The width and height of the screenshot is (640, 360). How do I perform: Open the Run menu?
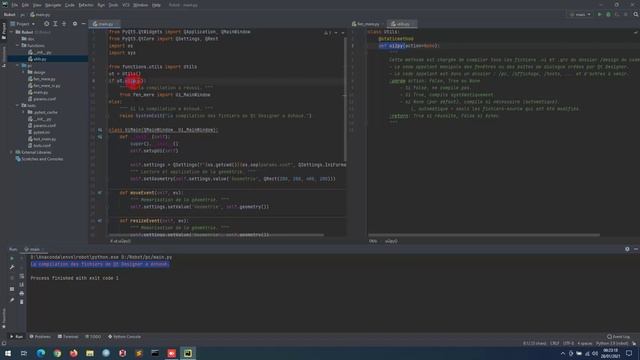[x=101, y=5]
